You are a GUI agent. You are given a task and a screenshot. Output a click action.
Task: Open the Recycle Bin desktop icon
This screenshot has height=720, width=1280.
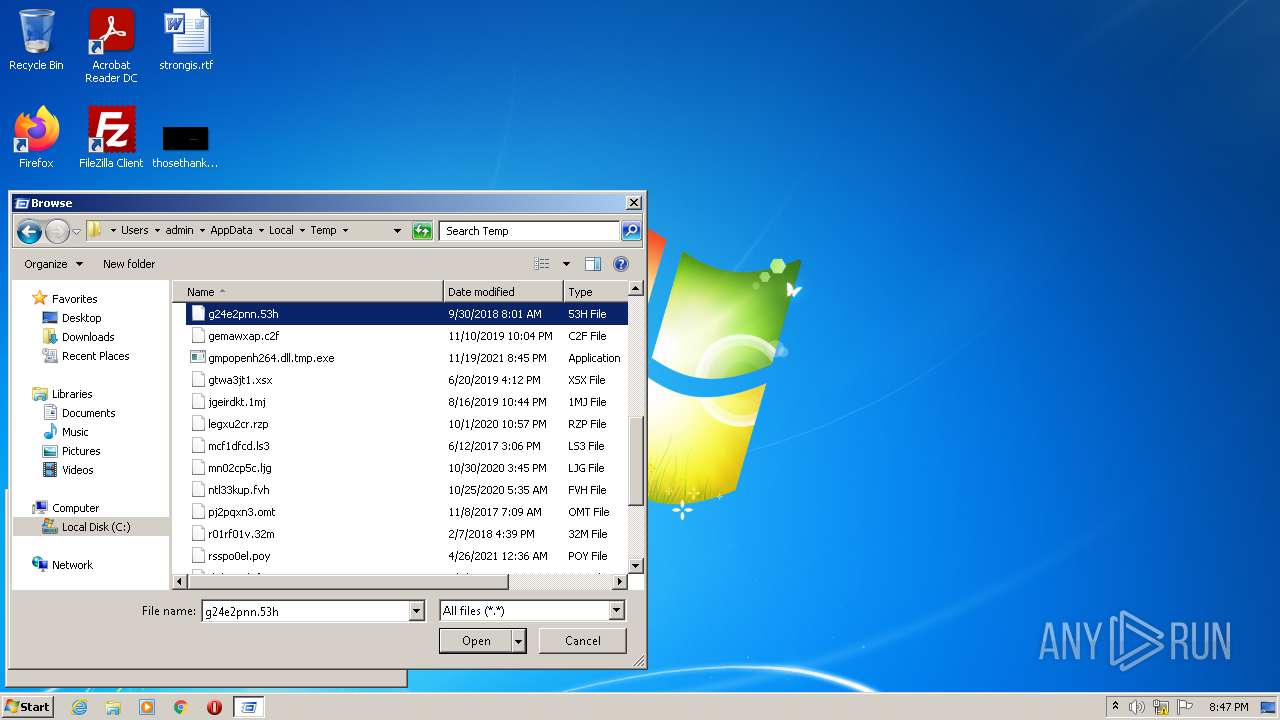[x=36, y=40]
